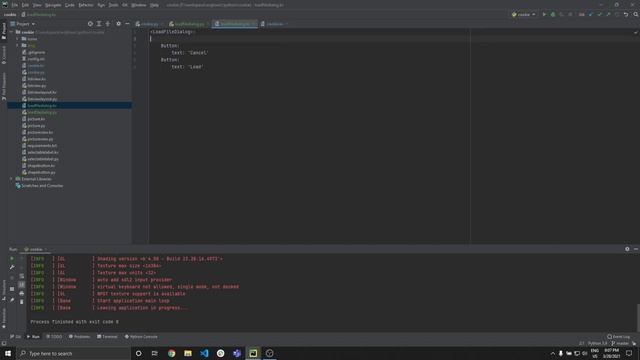Select Scratches and Consoles in project tree
The image size is (640, 360).
coord(42,186)
